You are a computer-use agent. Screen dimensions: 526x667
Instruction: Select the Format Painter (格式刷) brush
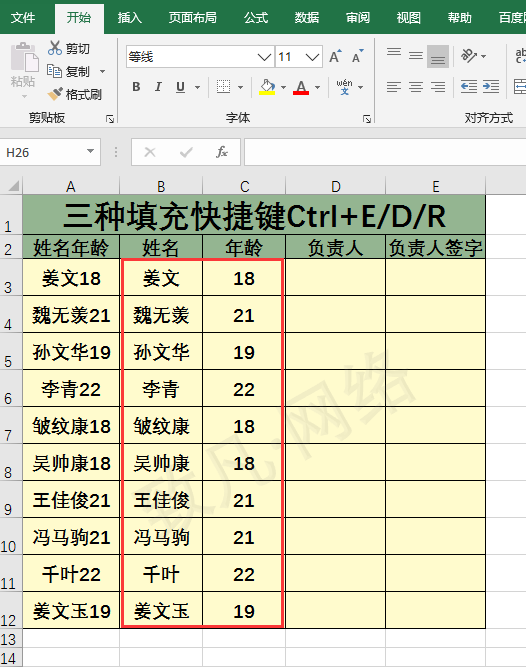pyautogui.click(x=55, y=94)
